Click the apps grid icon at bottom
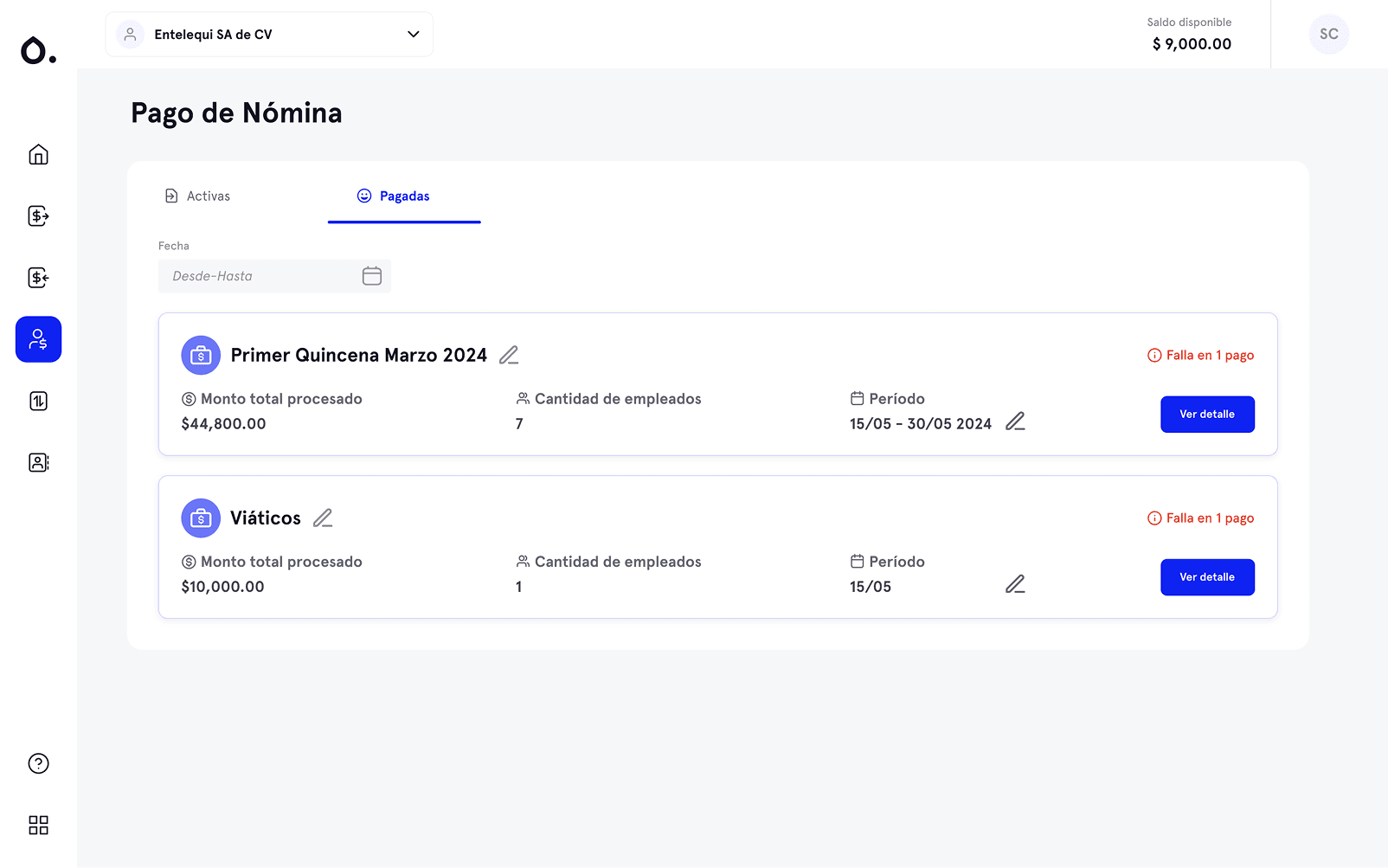This screenshot has height=868, width=1388. (x=38, y=825)
